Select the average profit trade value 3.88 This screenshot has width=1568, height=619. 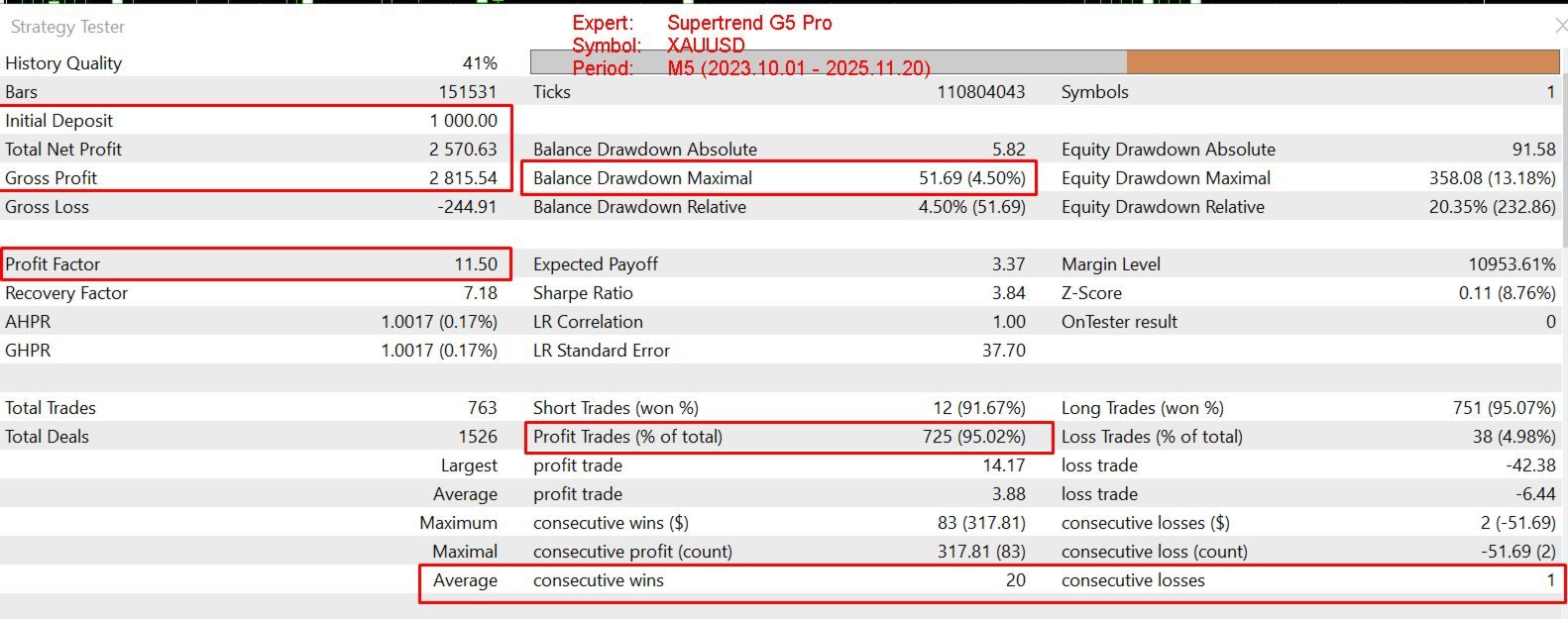click(1009, 494)
